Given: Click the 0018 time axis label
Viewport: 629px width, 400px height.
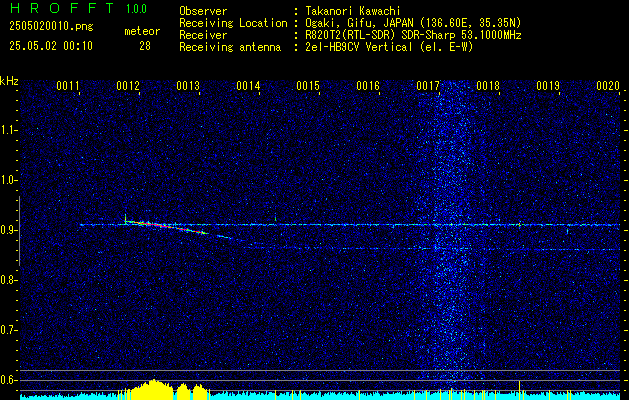Looking at the screenshot, I should click(x=488, y=85).
